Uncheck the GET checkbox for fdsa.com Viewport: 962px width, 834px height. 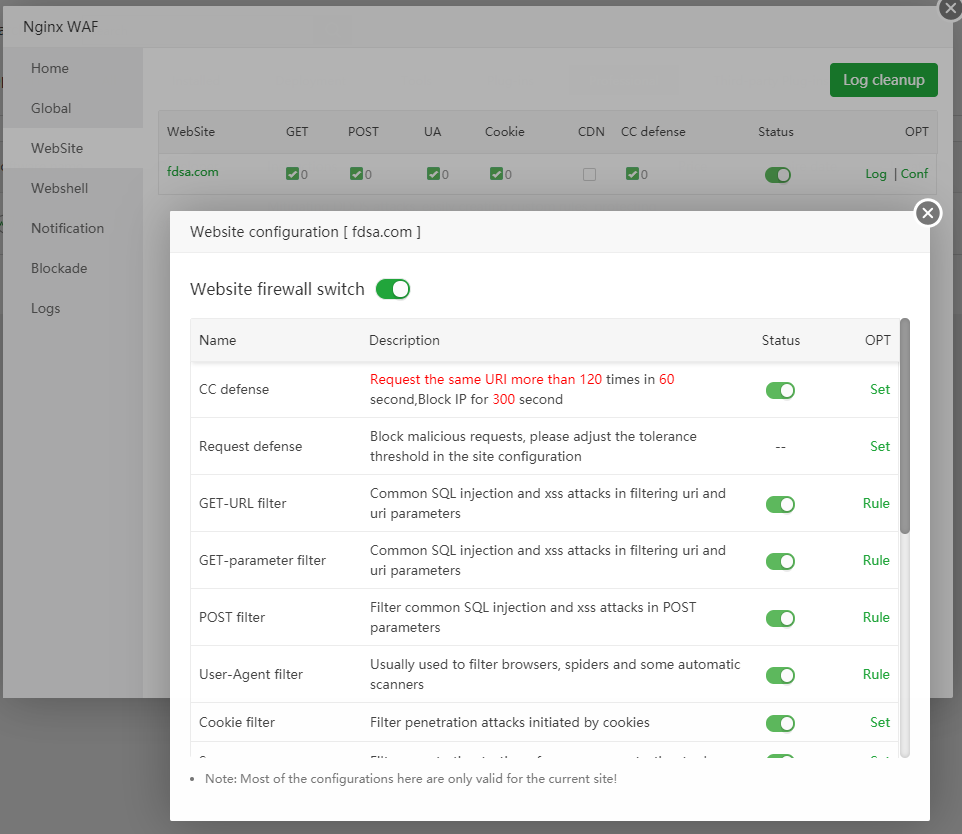click(292, 174)
